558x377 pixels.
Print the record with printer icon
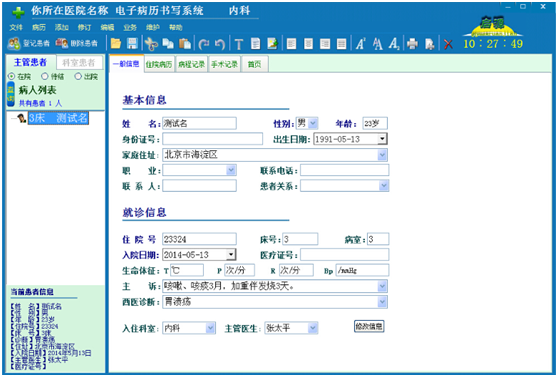coord(412,44)
